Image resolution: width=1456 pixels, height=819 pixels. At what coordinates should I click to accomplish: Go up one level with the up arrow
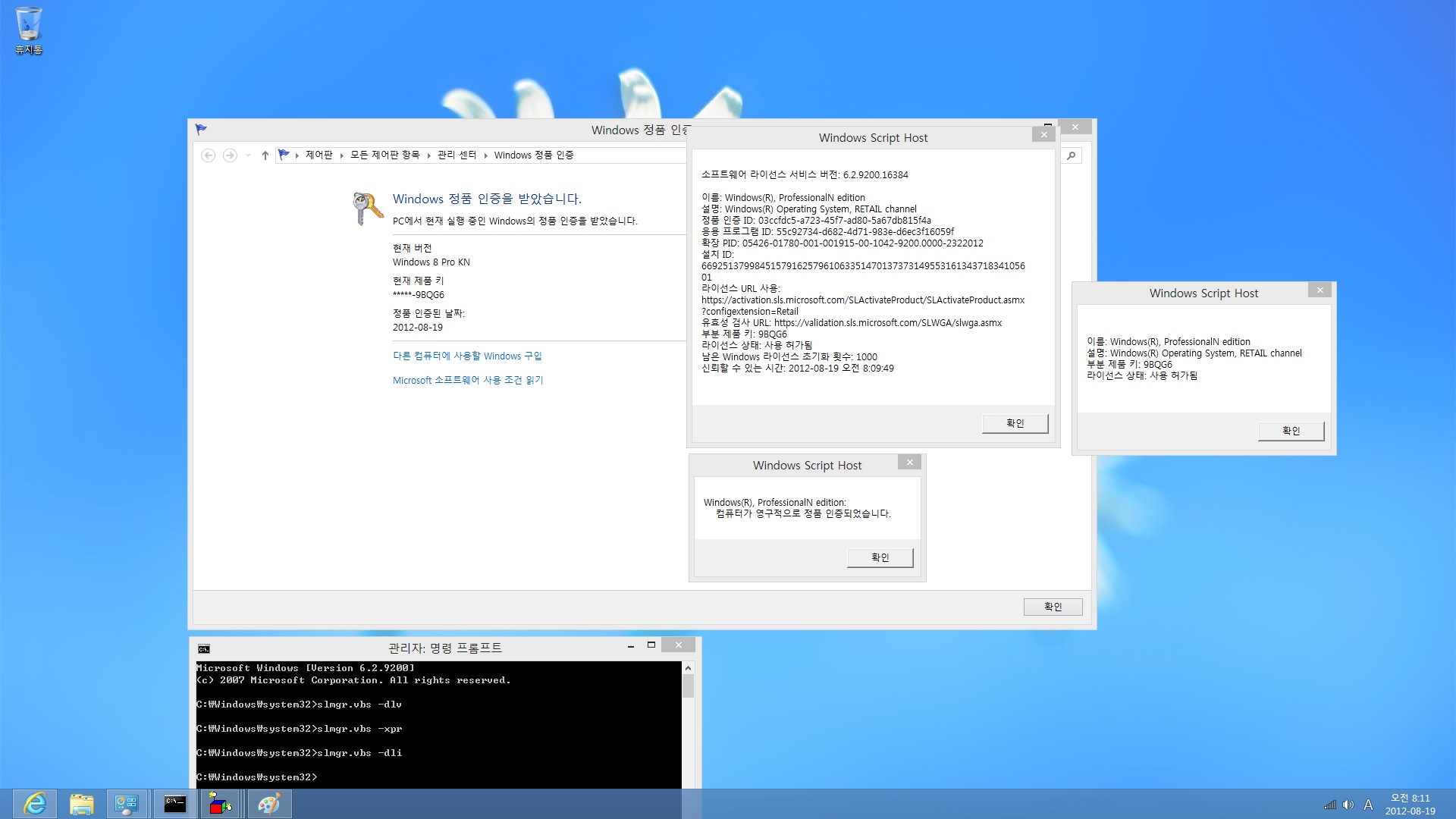tap(265, 155)
